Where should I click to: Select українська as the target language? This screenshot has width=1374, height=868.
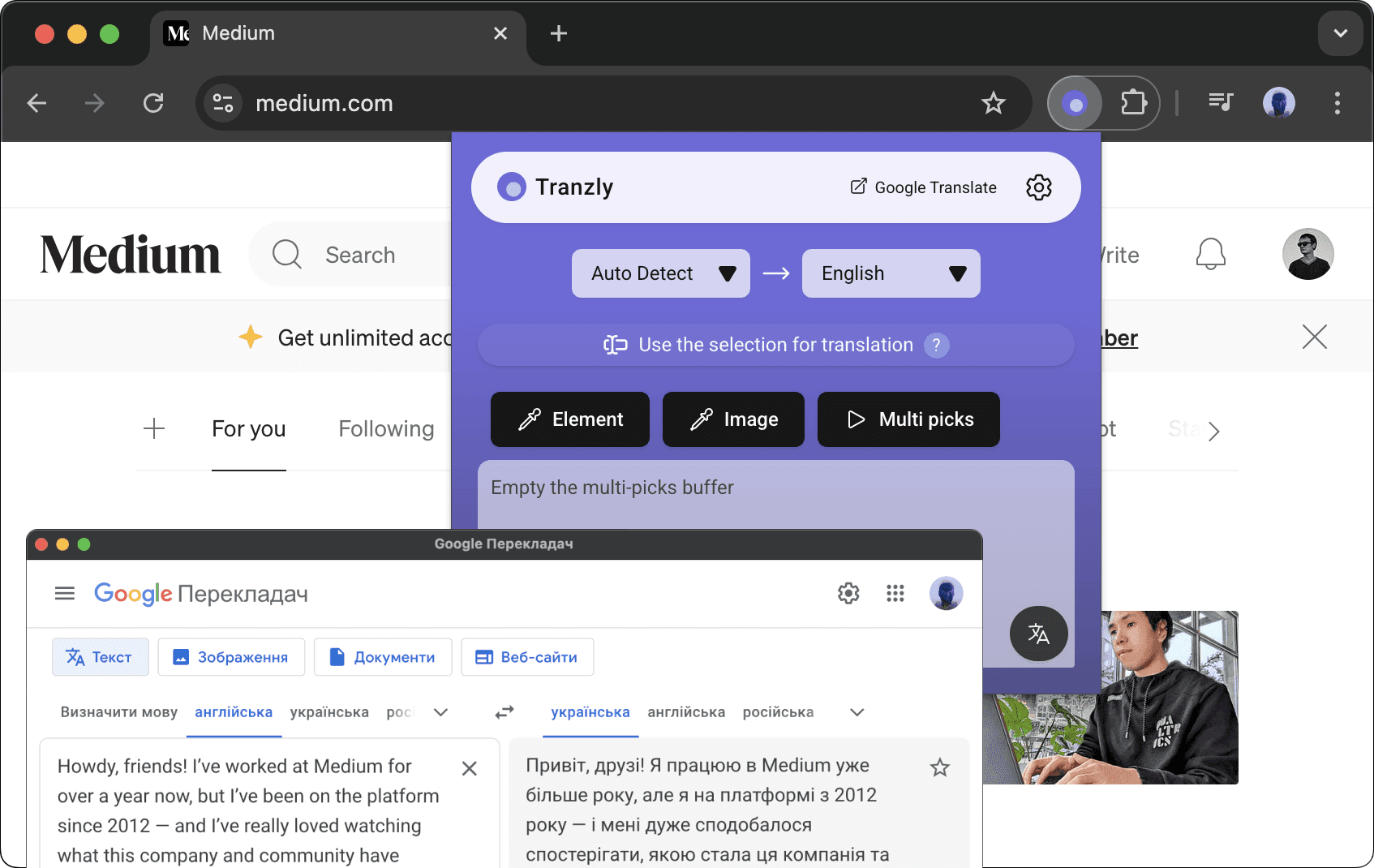point(590,712)
